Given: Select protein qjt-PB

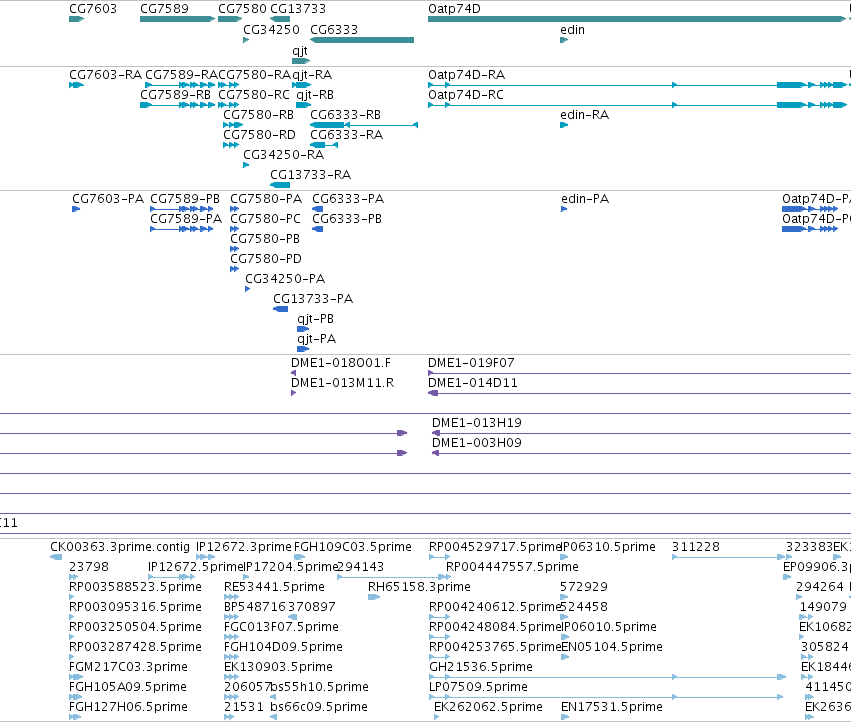Looking at the screenshot, I should tap(315, 319).
